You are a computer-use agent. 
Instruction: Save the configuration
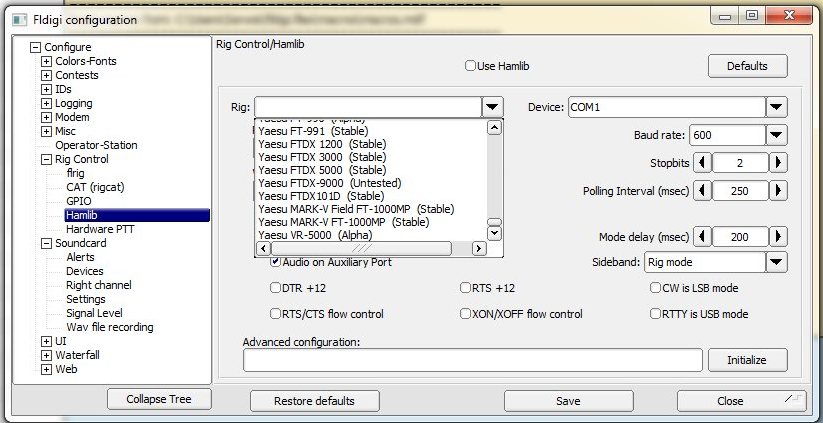coord(568,401)
